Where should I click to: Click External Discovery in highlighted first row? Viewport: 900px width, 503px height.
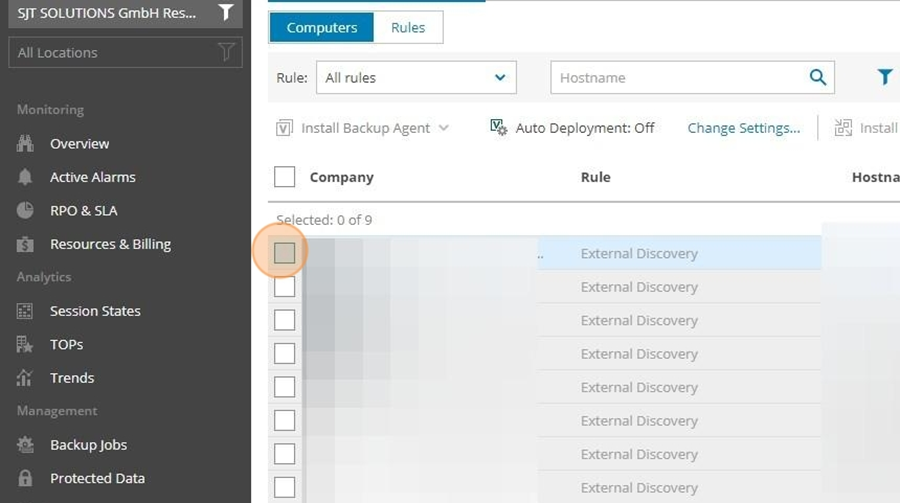(639, 253)
